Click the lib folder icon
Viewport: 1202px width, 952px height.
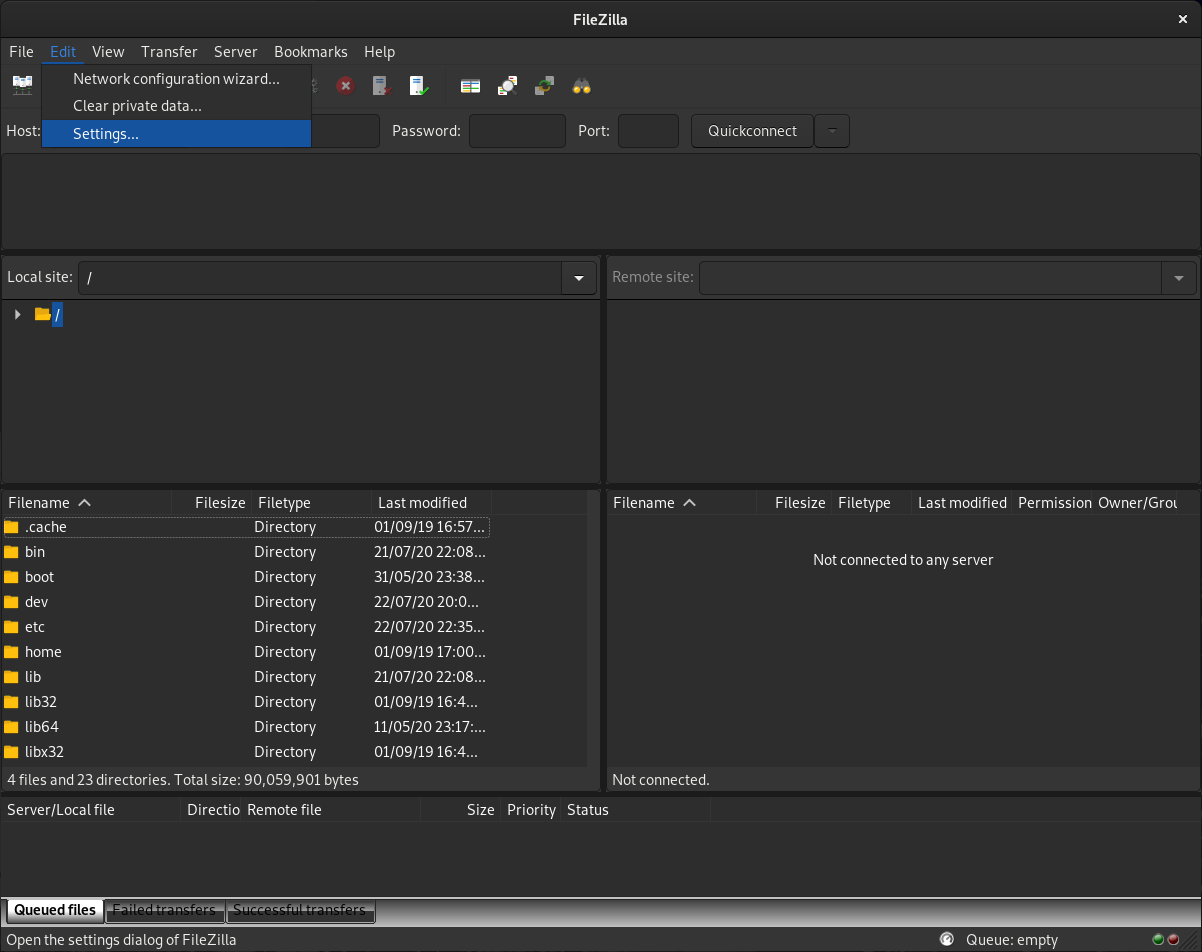tap(12, 677)
